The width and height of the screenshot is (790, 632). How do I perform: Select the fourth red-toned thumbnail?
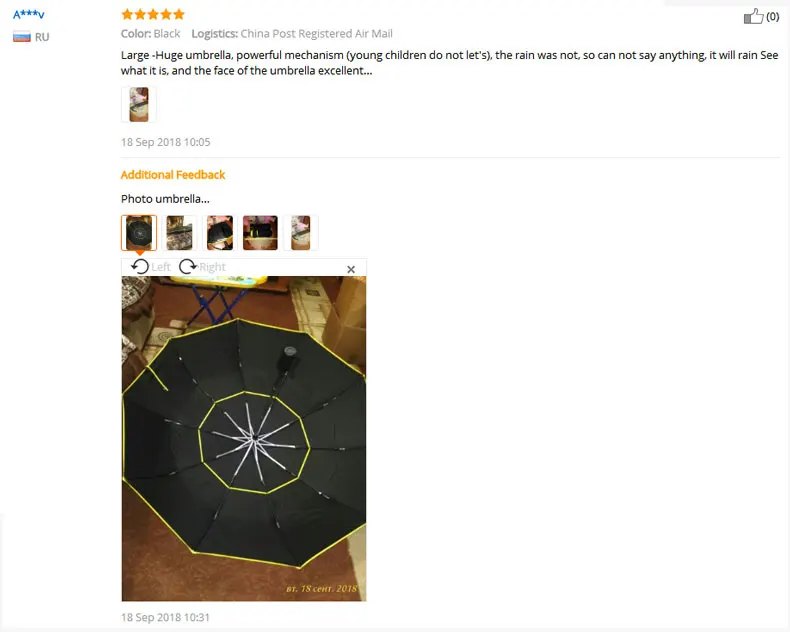click(260, 233)
